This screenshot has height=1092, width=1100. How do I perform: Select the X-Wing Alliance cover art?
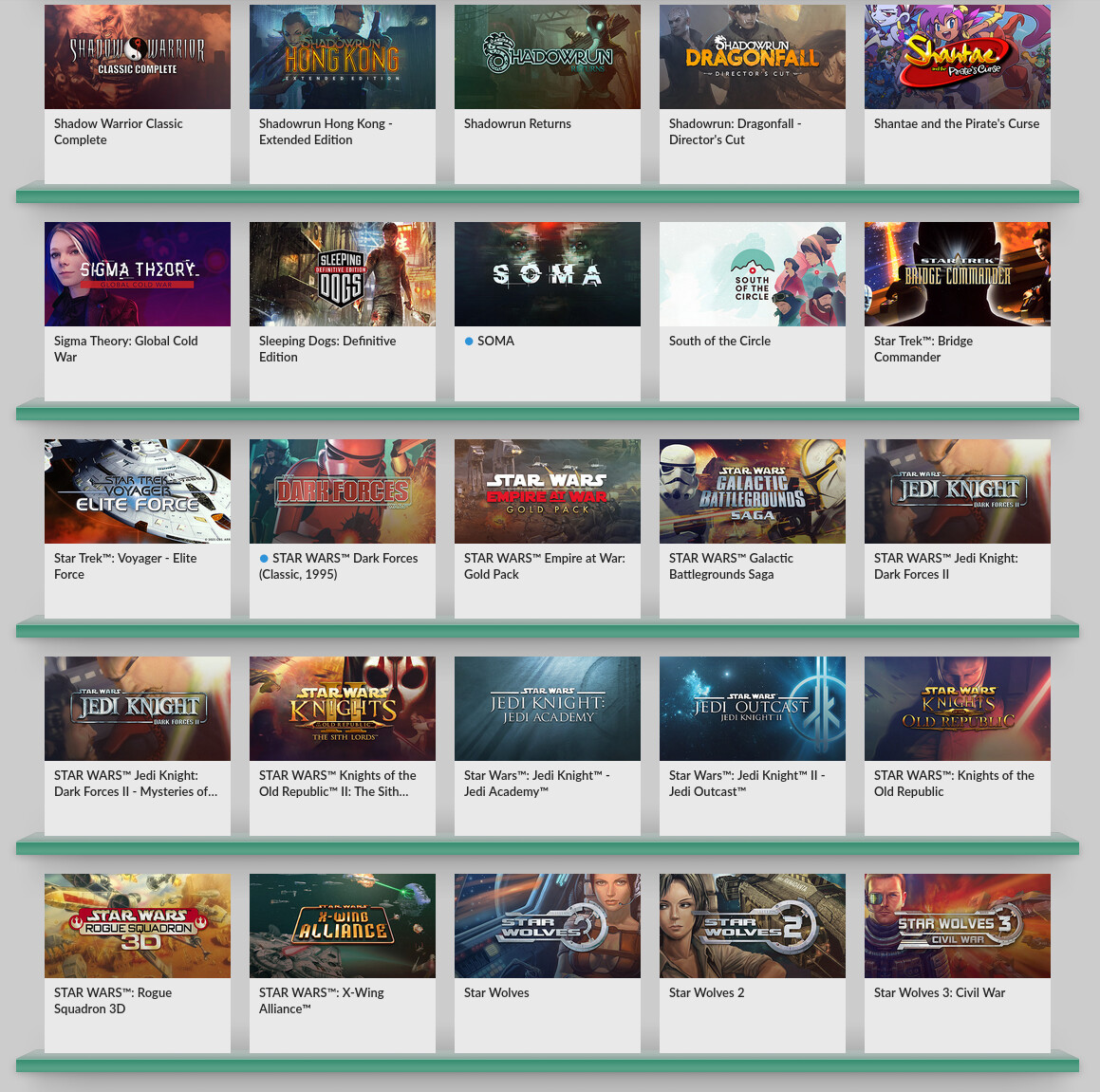[342, 926]
